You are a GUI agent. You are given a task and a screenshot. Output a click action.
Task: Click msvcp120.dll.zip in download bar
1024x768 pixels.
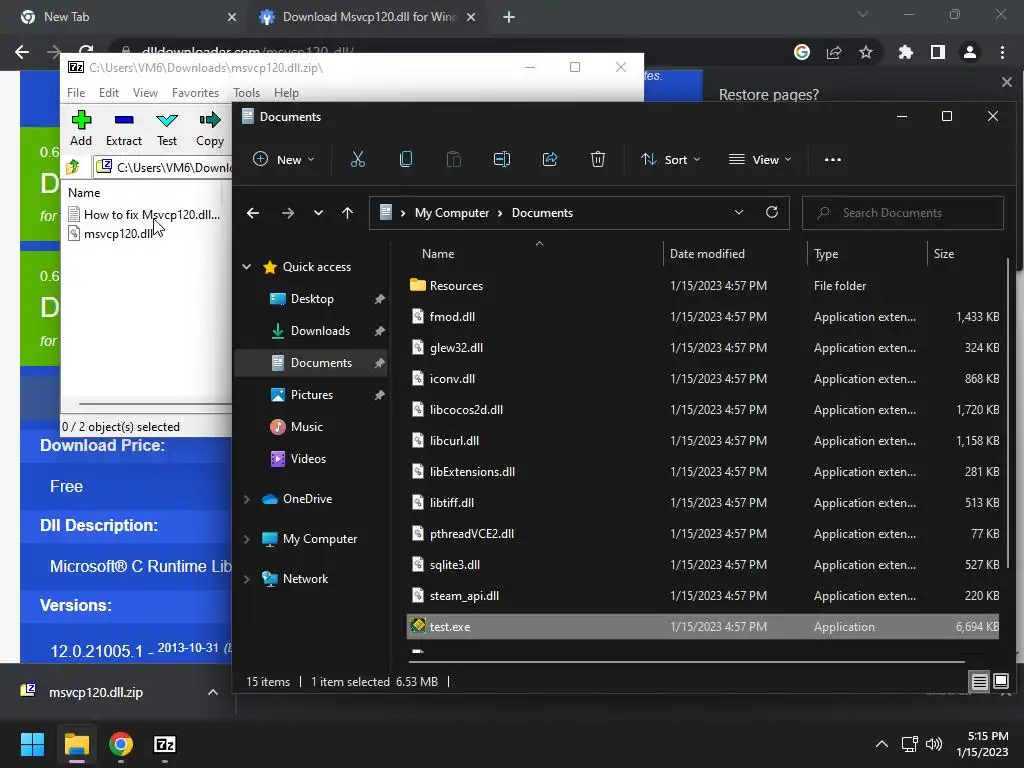(95, 692)
